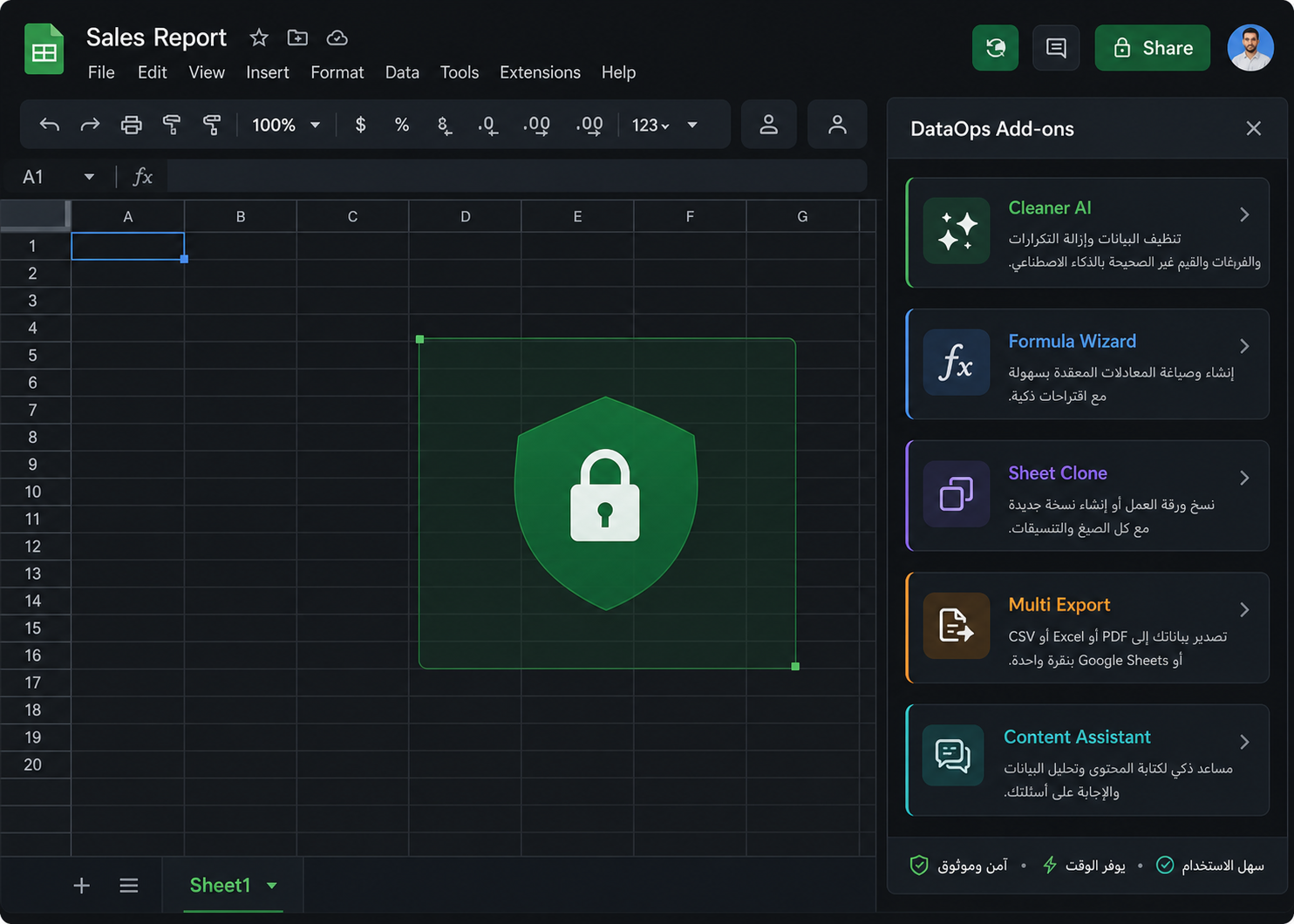
Task: Click into the formula bar input
Action: click(516, 177)
